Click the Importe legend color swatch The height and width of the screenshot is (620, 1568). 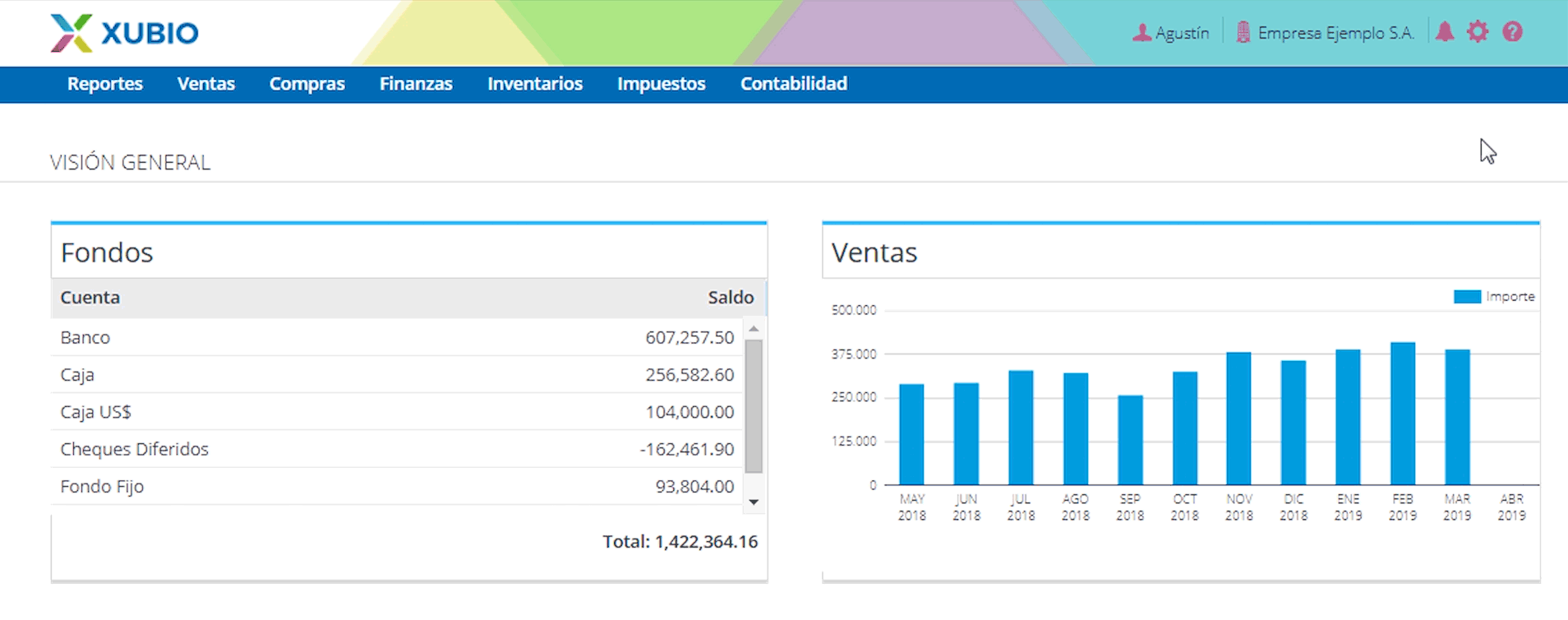1467,297
